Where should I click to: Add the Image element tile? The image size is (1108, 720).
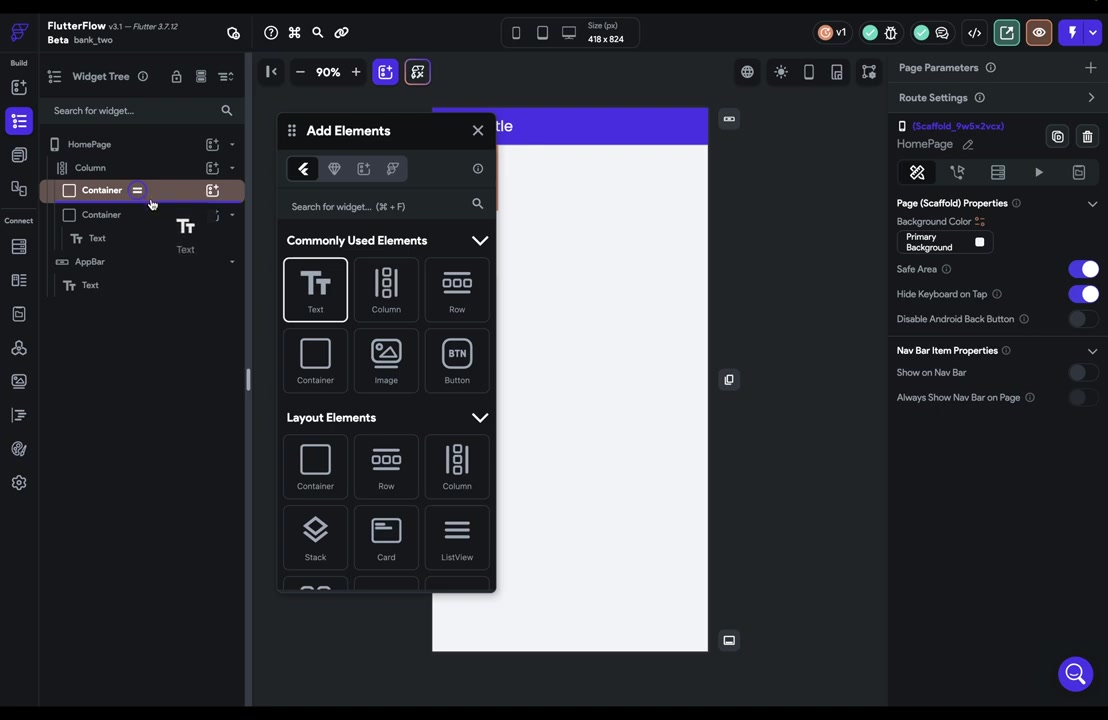[x=386, y=360]
